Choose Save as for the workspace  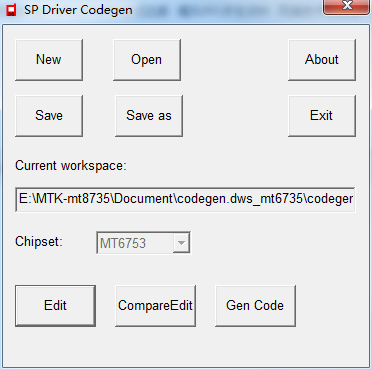coord(149,116)
